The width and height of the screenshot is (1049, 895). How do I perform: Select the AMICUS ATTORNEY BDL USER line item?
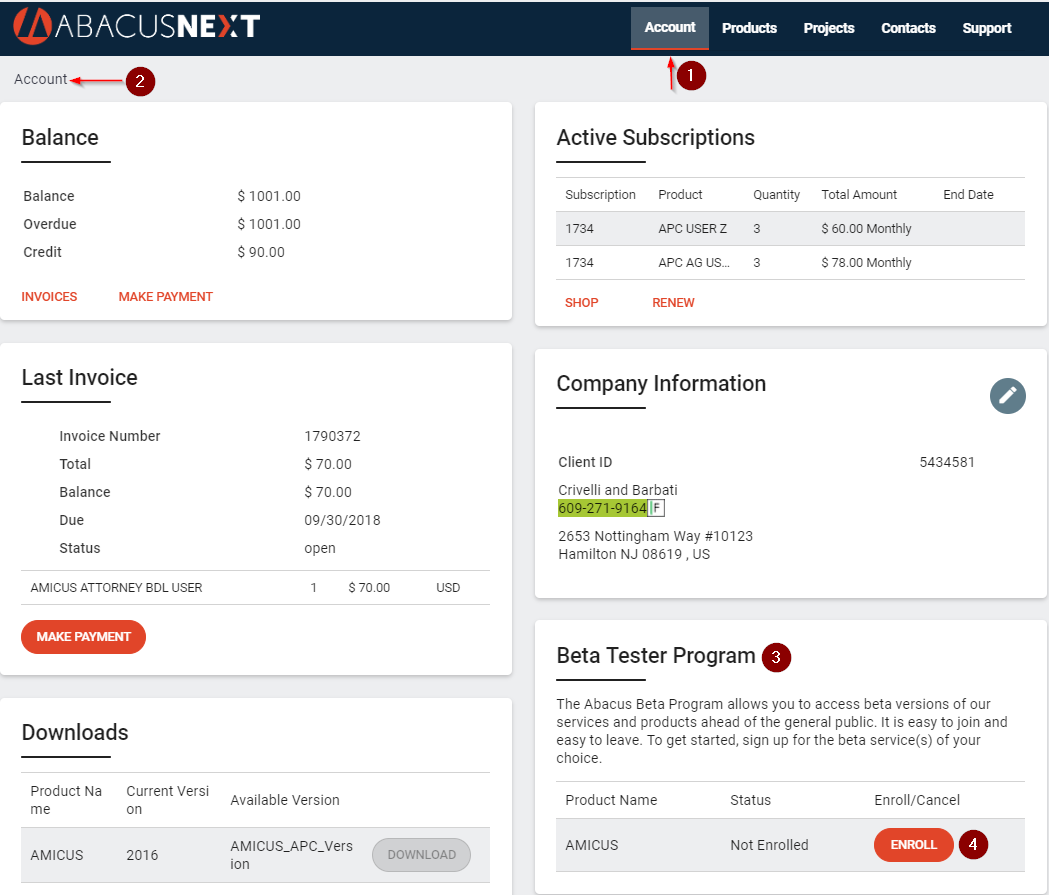click(x=116, y=588)
